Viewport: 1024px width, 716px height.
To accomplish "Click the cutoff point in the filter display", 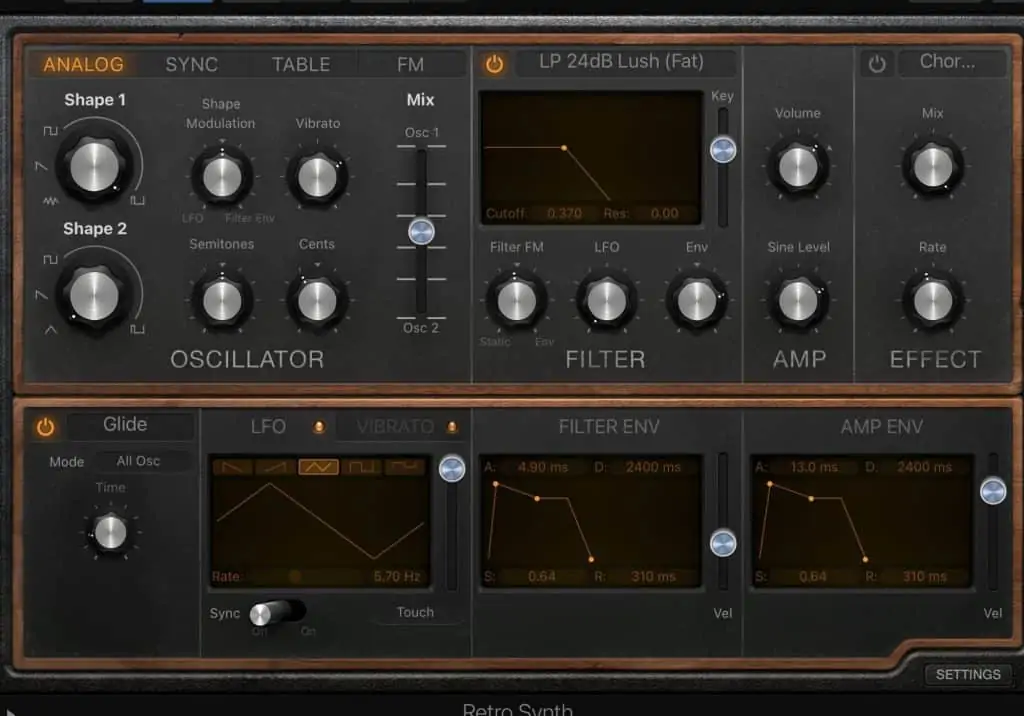I will 564,148.
